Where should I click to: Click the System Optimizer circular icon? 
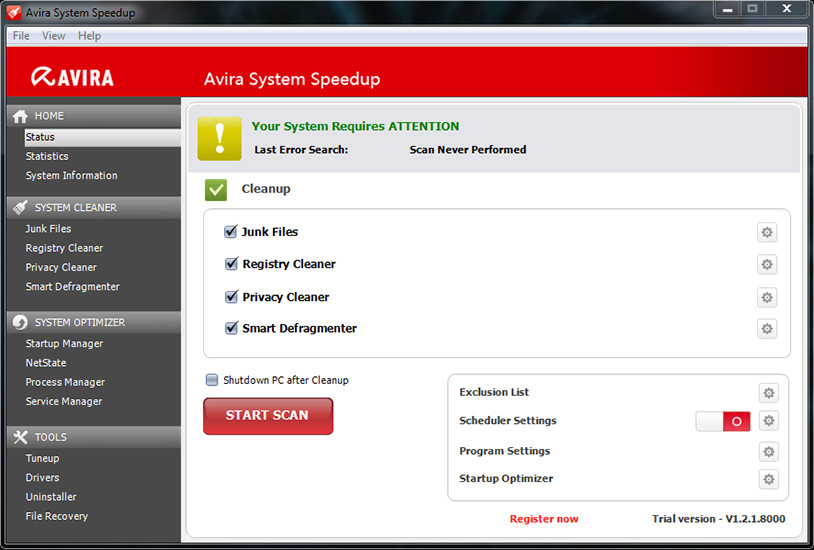(20, 322)
